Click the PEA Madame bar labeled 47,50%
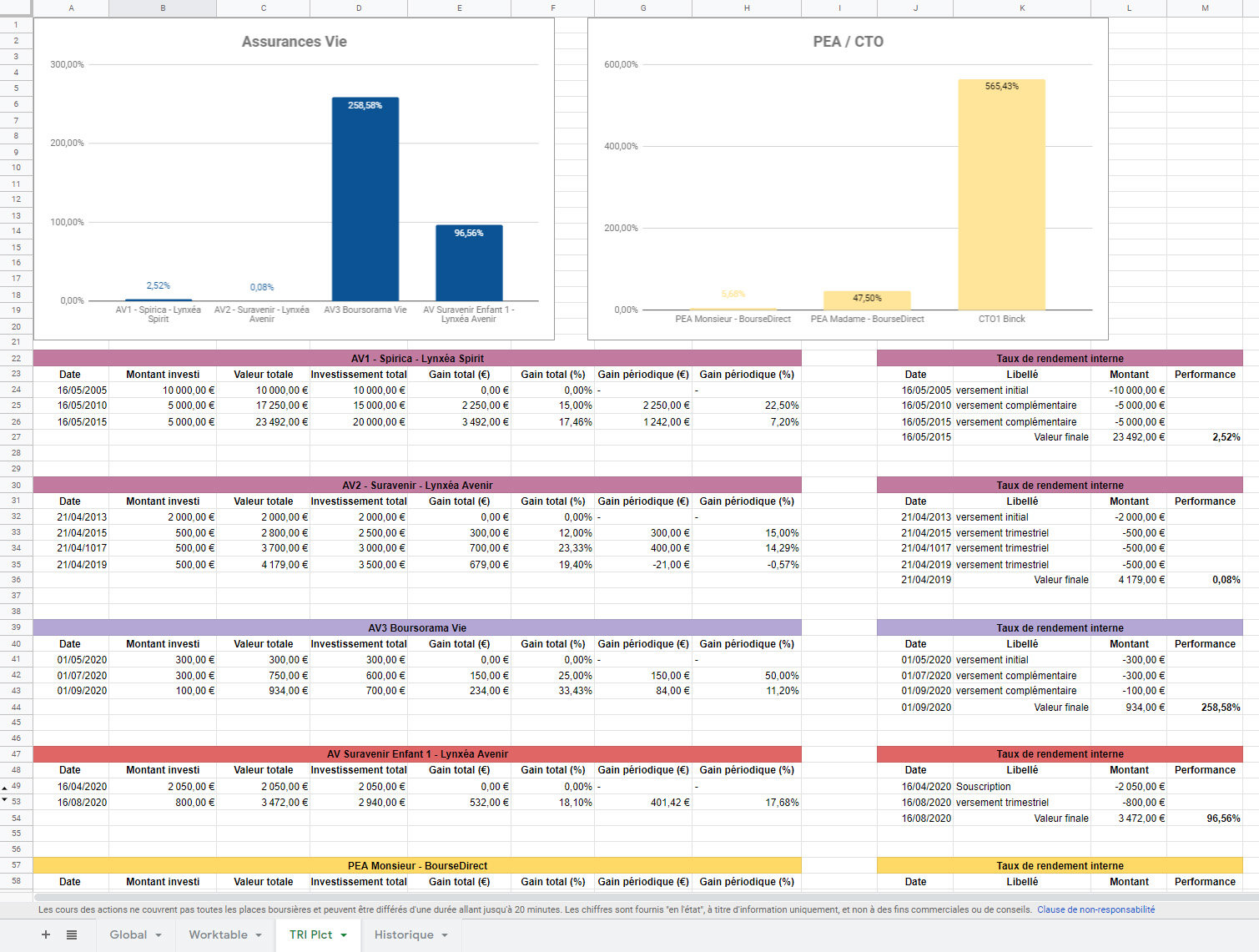Screen dimensions: 1259x952 coord(867,300)
